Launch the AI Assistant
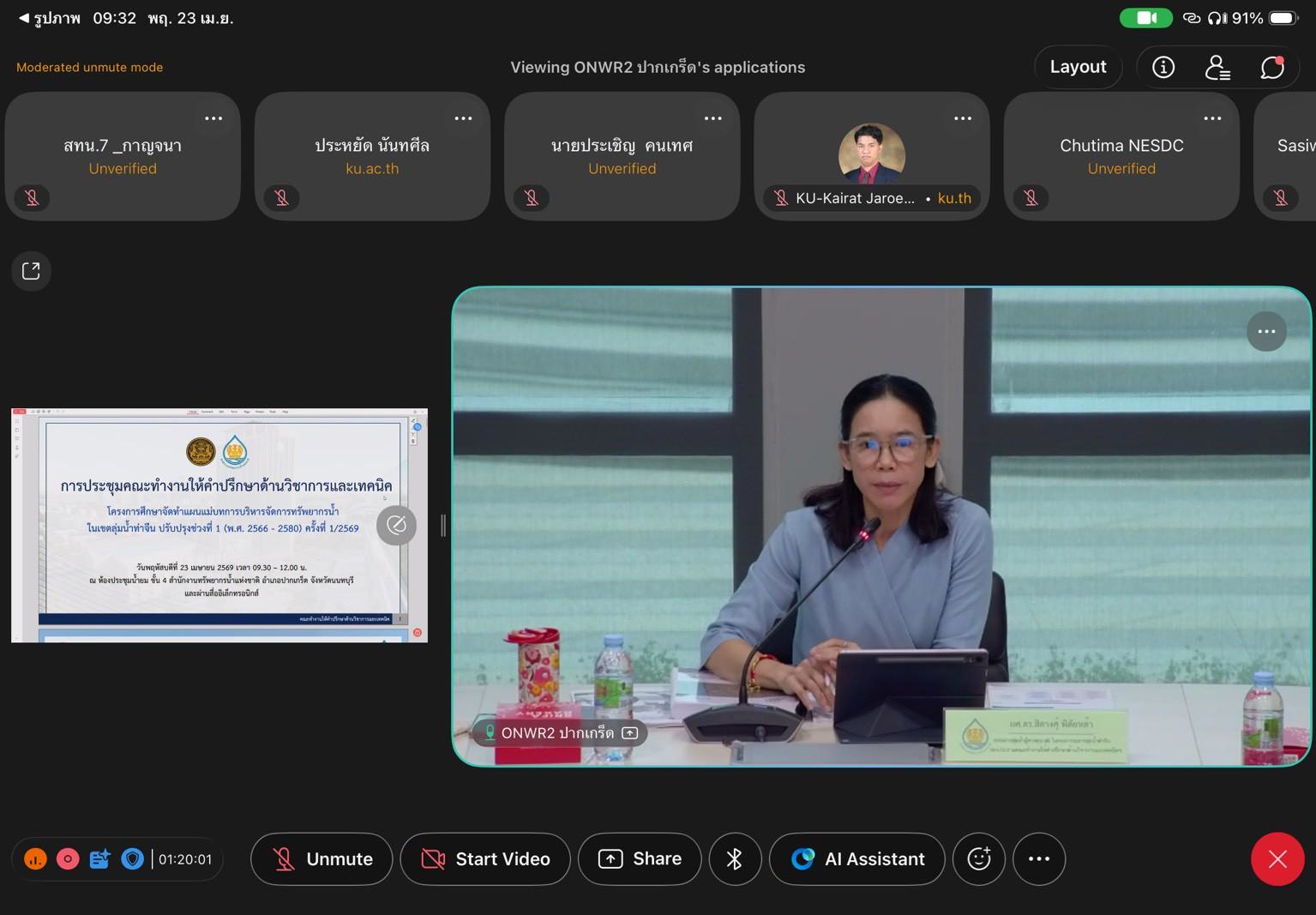The image size is (1316, 915). pos(857,858)
